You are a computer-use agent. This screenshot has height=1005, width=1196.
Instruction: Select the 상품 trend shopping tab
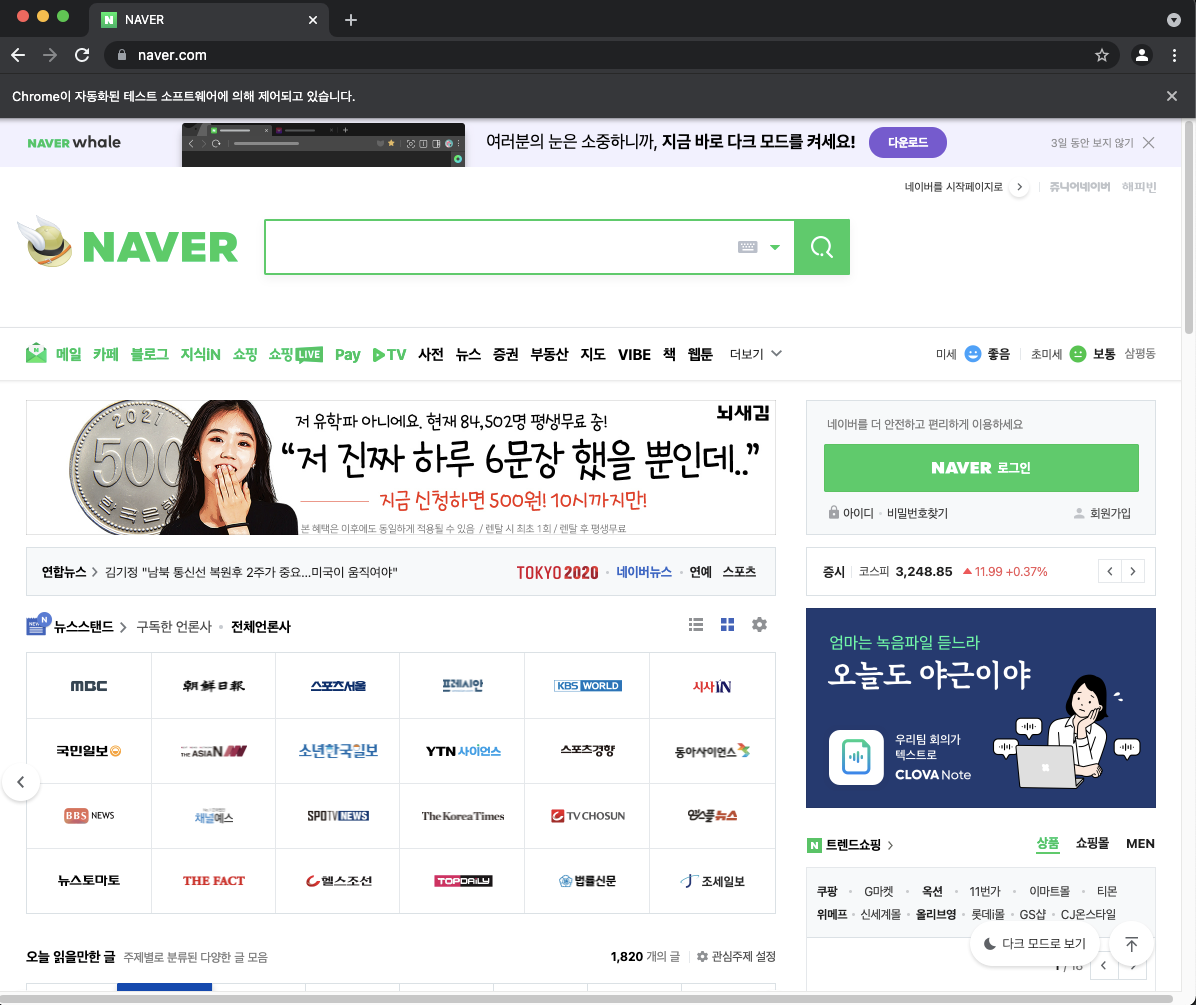point(1047,843)
